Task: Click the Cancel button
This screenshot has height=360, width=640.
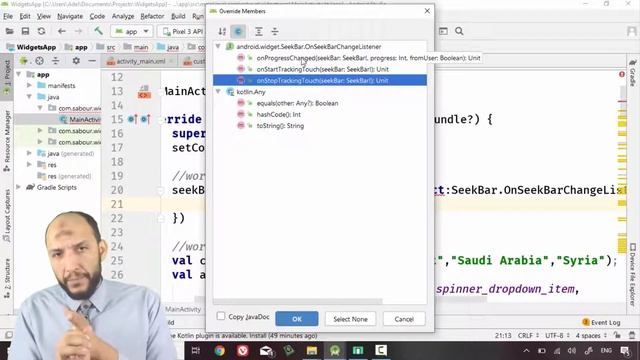Action: pyautogui.click(x=404, y=319)
